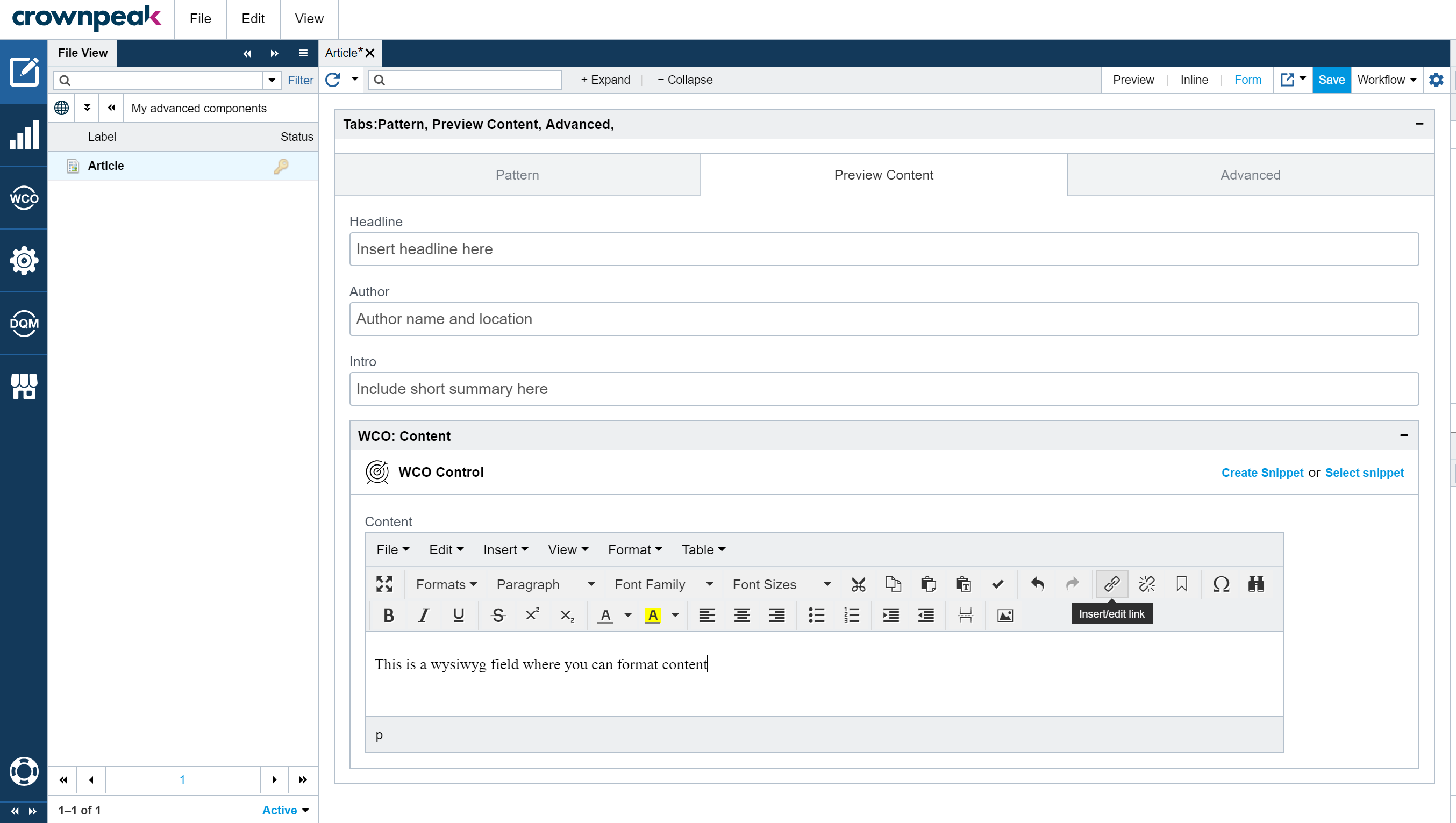The width and height of the screenshot is (1456, 823).
Task: Toggle Strikethrough formatting
Action: pos(497,615)
